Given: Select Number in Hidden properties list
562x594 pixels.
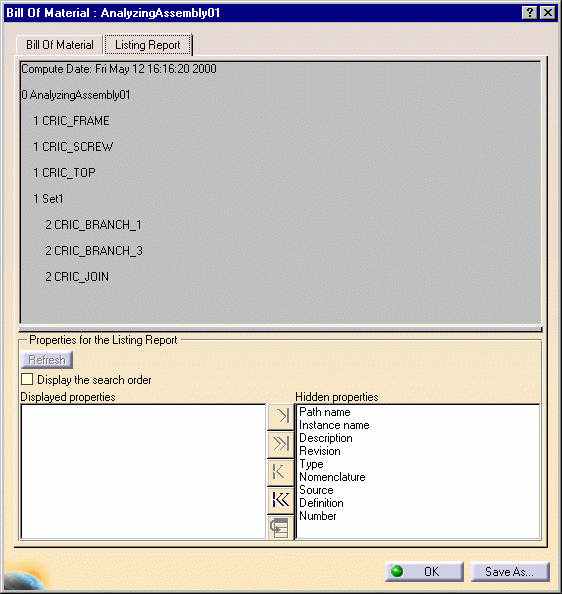Looking at the screenshot, I should click(317, 516).
